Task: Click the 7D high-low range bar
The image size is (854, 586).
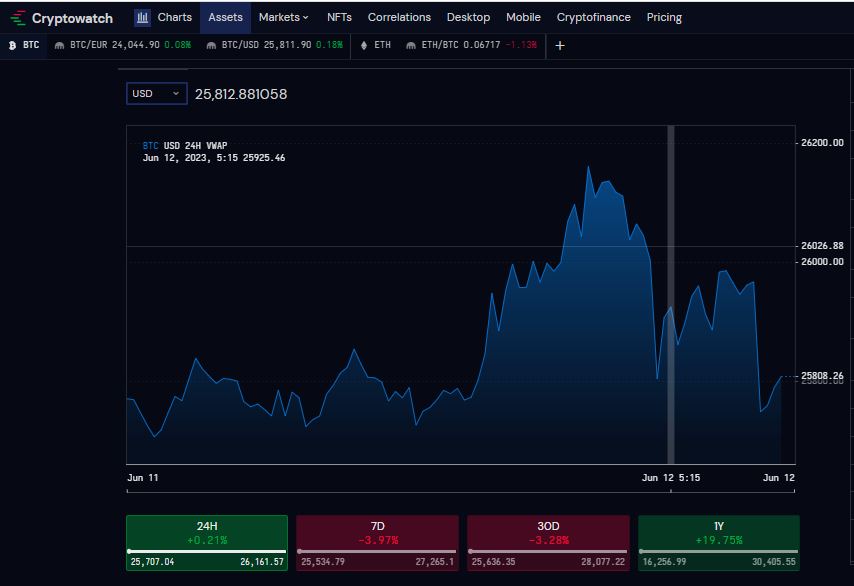Action: [377, 552]
